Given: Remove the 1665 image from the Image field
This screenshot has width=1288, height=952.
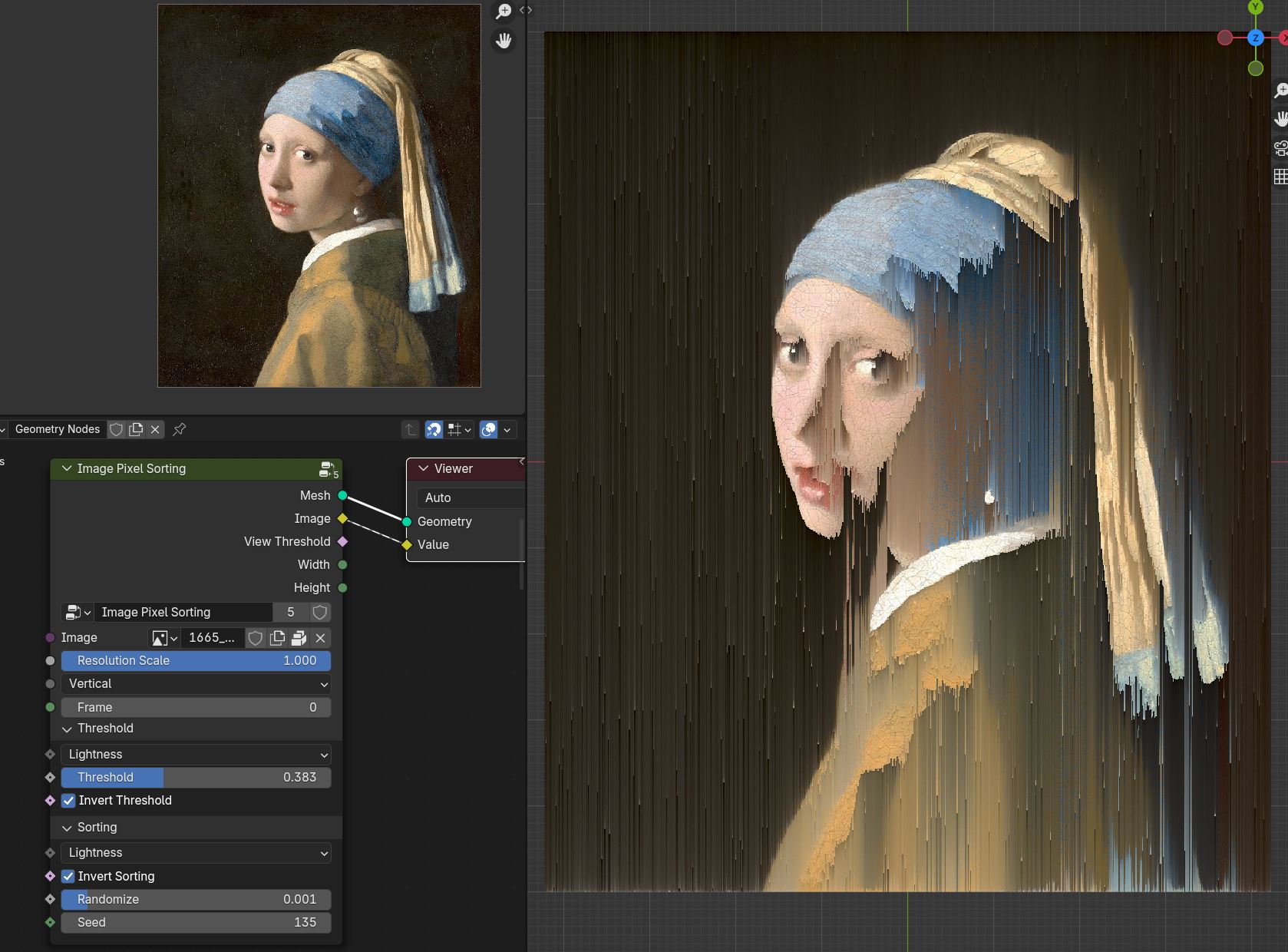Looking at the screenshot, I should [x=321, y=638].
